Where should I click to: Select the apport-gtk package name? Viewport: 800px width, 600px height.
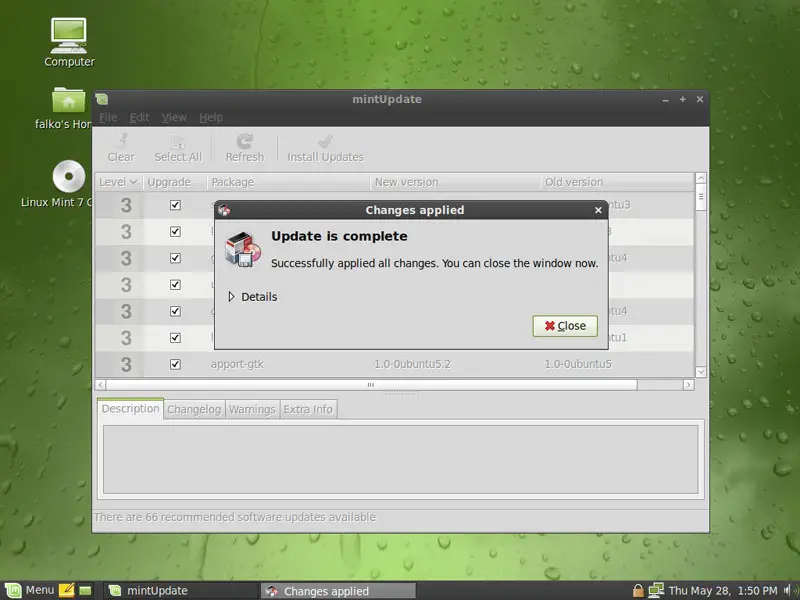point(237,364)
